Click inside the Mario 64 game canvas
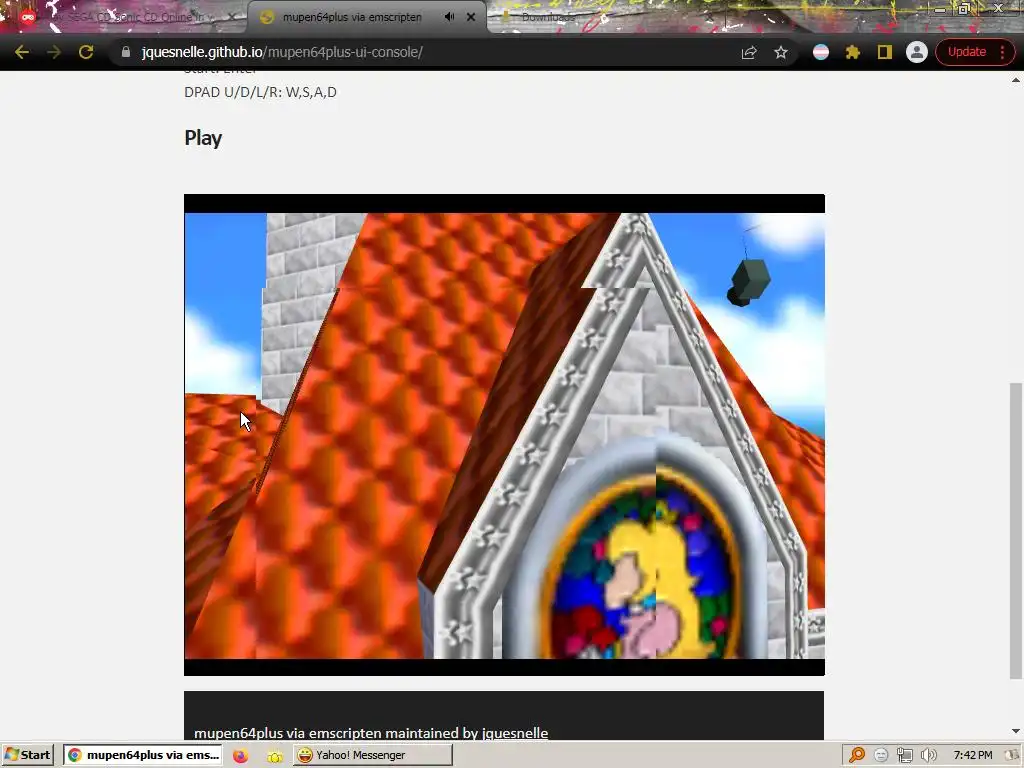The image size is (1024, 768). coord(504,435)
